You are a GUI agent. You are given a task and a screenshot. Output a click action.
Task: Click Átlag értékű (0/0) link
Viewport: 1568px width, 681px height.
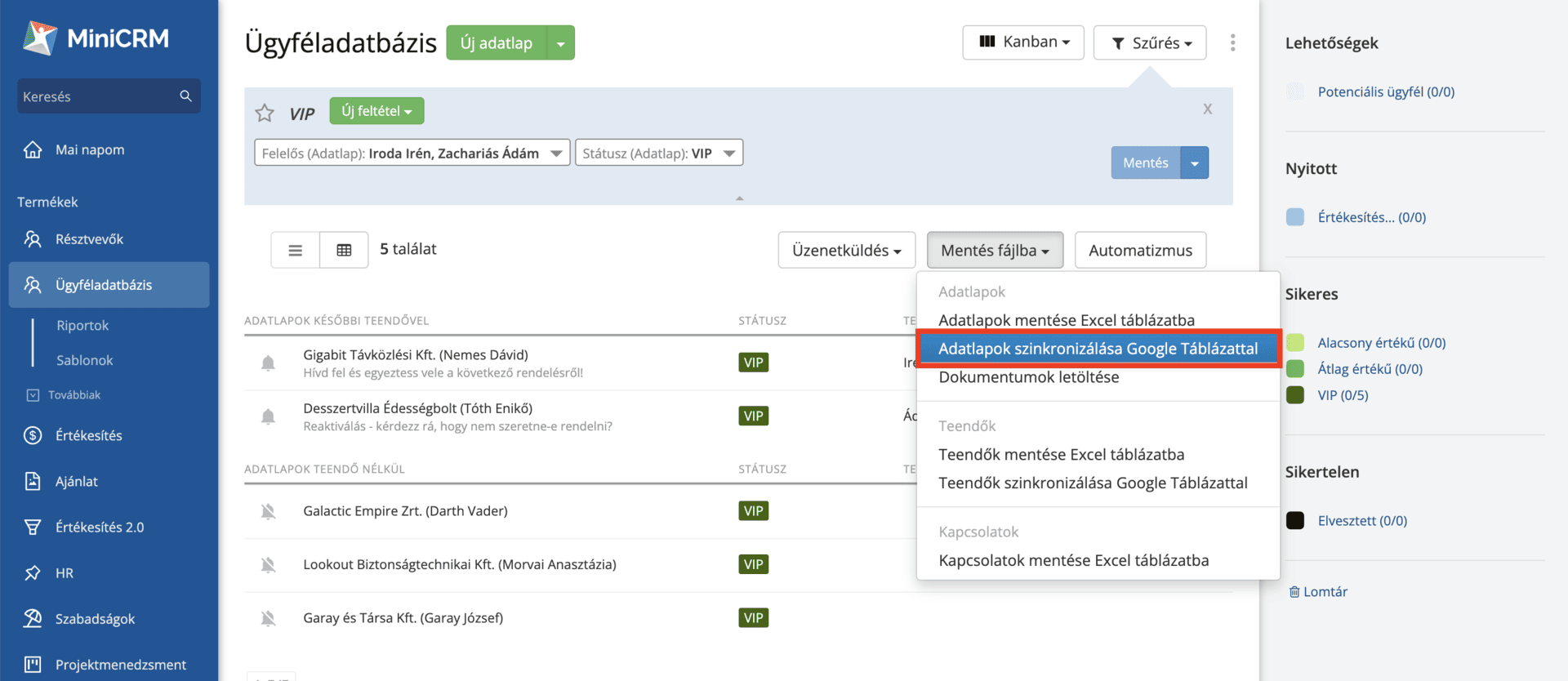(x=1370, y=369)
